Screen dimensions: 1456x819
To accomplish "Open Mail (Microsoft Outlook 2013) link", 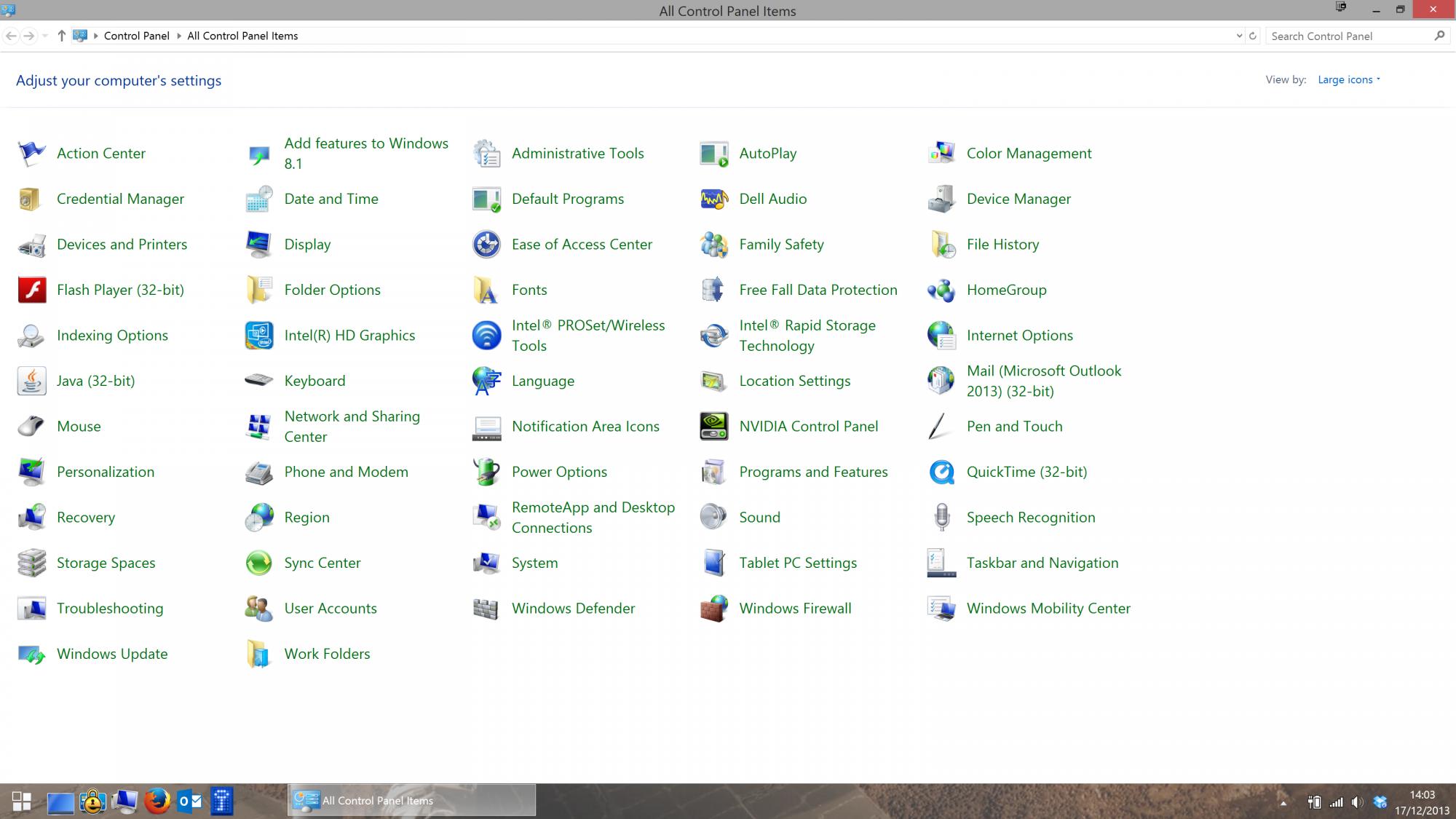I will pyautogui.click(x=1044, y=381).
